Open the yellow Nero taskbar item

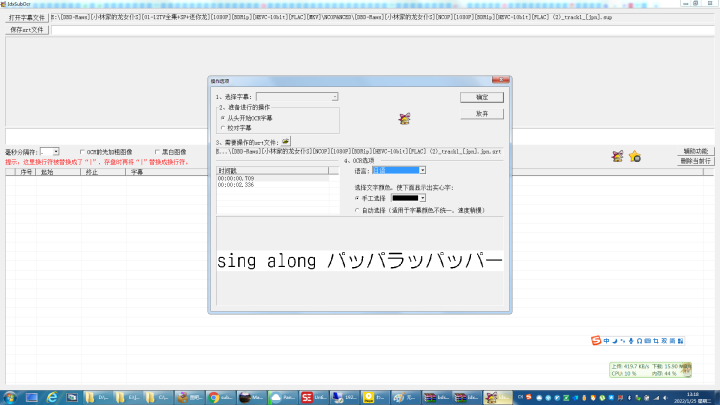376,398
